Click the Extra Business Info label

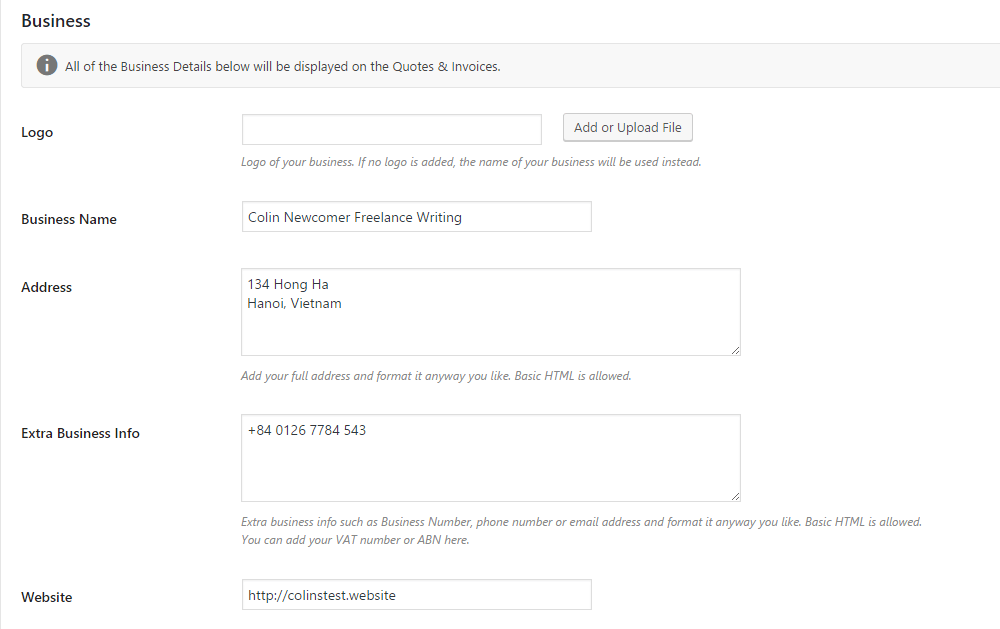coord(80,432)
